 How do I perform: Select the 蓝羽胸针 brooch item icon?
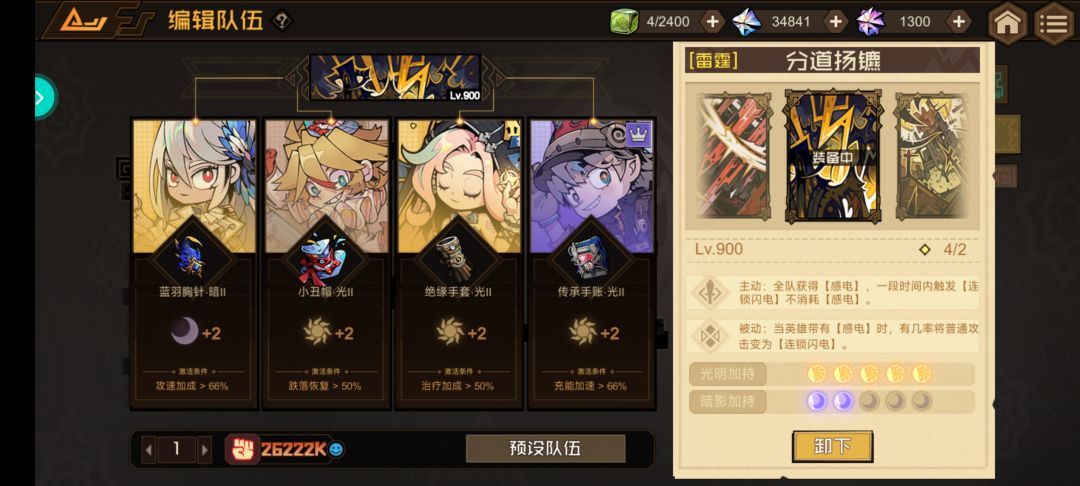pyautogui.click(x=190, y=257)
